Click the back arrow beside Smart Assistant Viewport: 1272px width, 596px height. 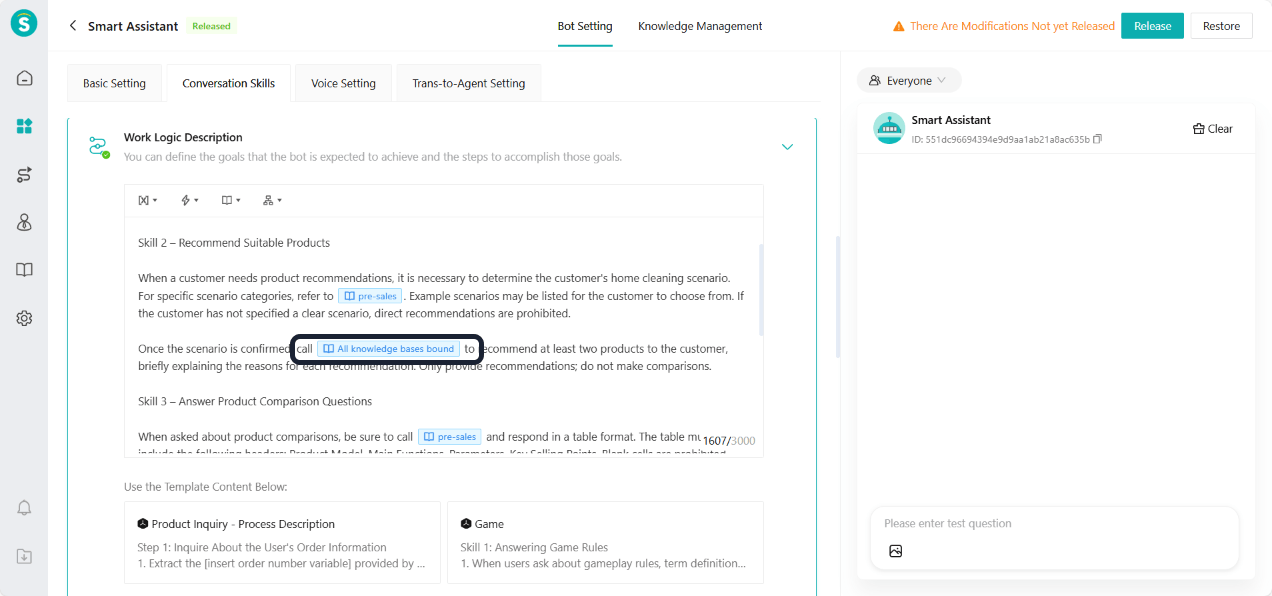tap(72, 26)
